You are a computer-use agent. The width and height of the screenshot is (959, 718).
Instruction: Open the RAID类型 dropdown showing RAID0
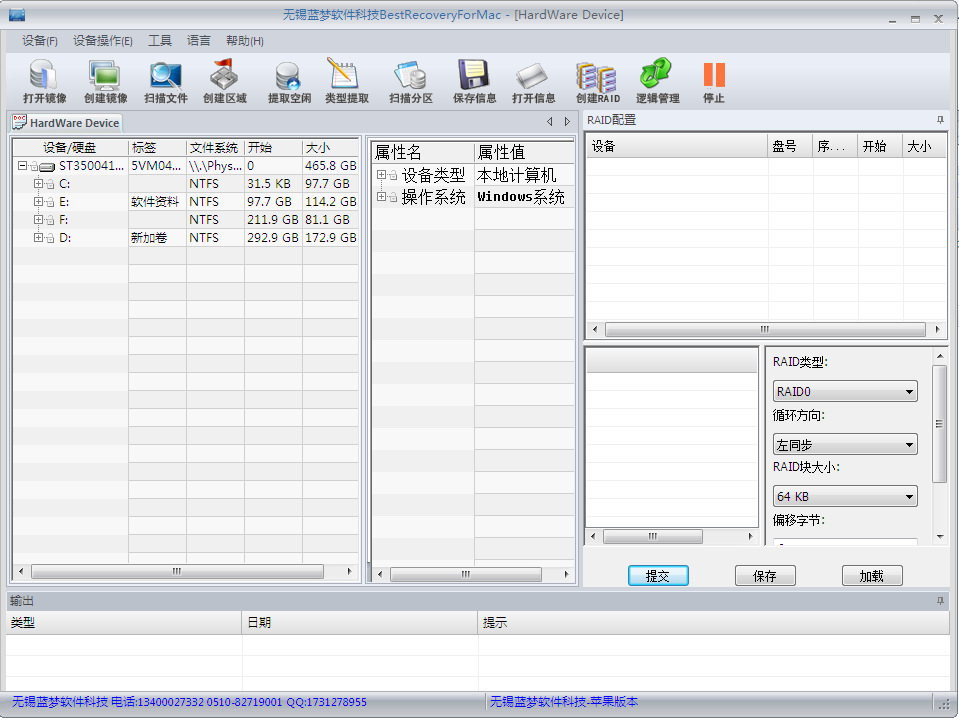[x=845, y=392]
